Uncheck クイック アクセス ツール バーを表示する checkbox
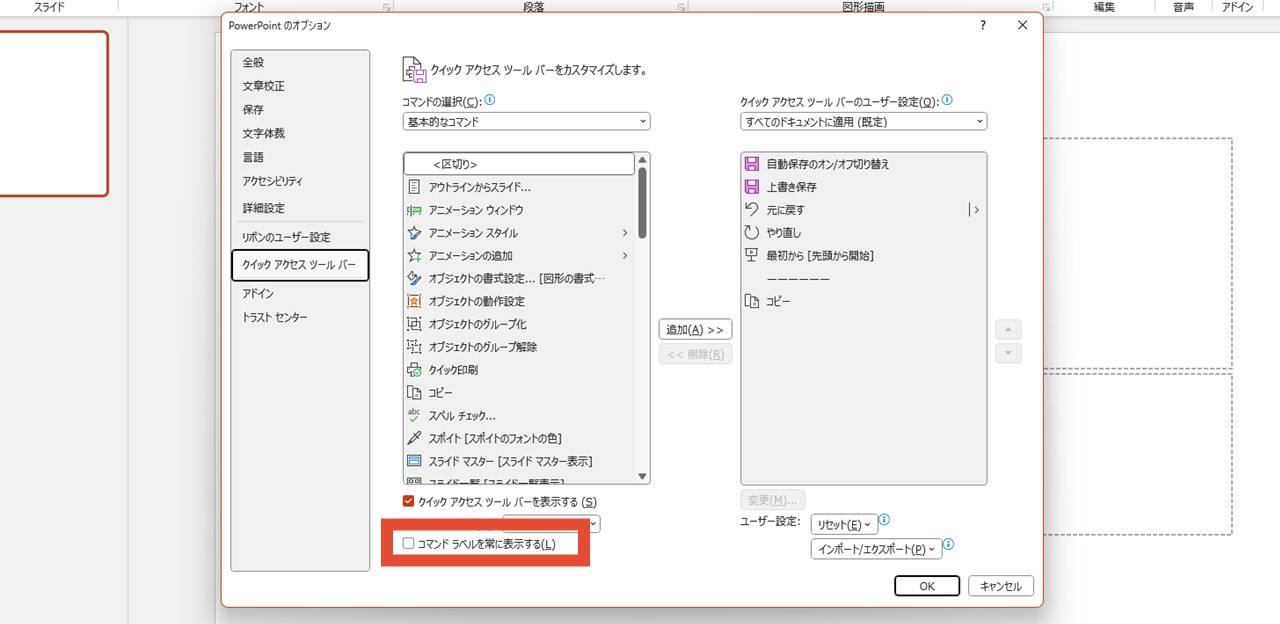This screenshot has height=624, width=1280. 408,501
